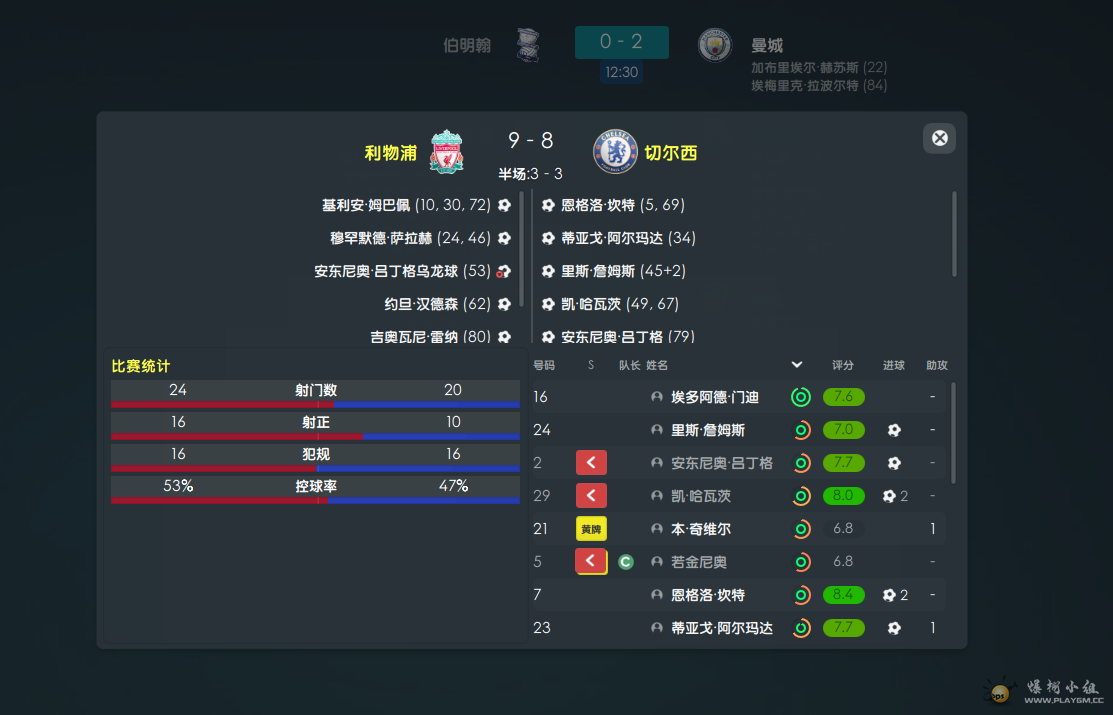
Task: Click the substitution arrow for 凯·哈瓦茨
Action: coord(591,496)
